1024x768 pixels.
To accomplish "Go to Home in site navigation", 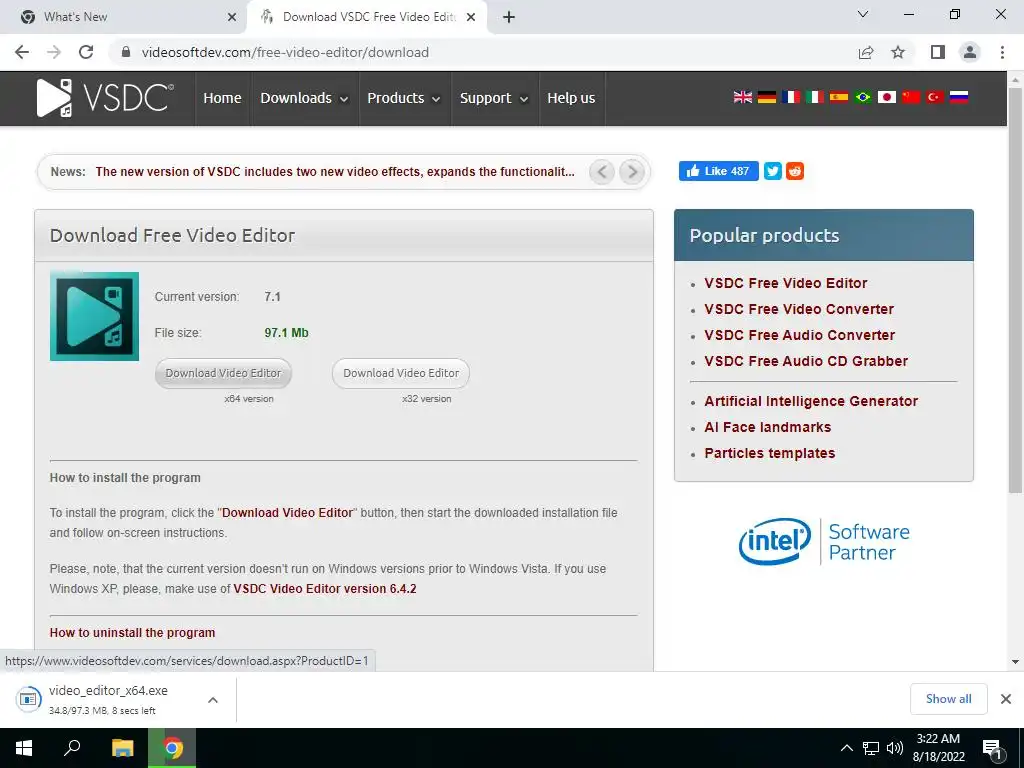I will (222, 98).
